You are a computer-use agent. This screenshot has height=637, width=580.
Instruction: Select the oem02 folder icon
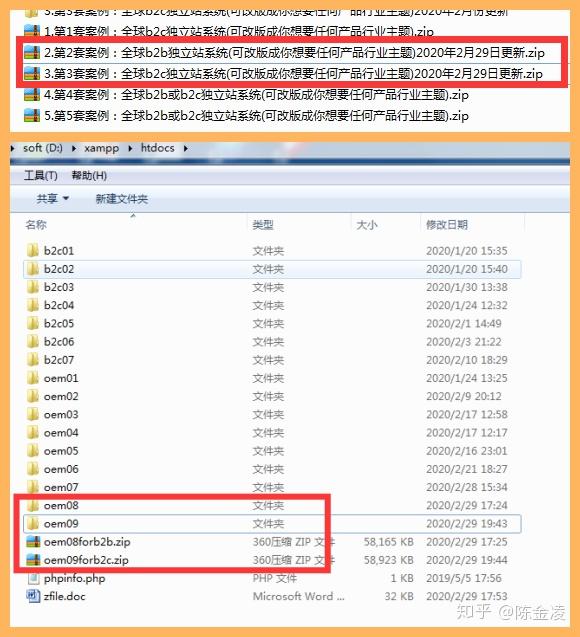[x=32, y=396]
